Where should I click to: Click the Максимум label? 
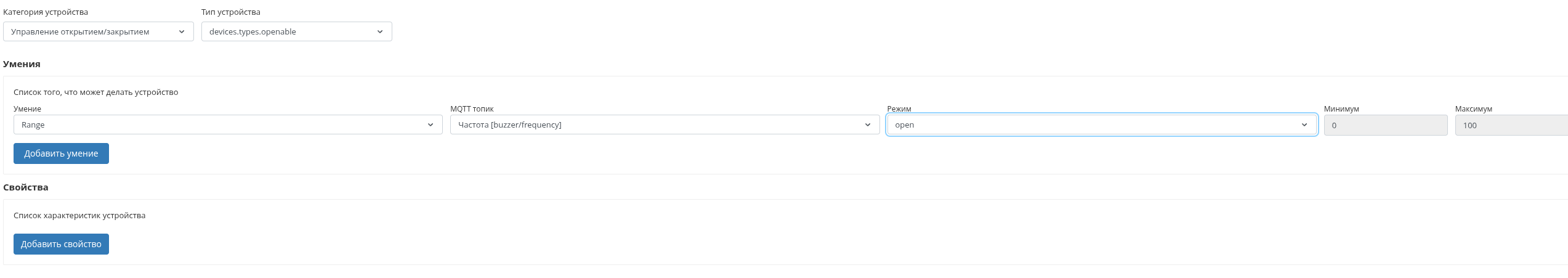1473,108
